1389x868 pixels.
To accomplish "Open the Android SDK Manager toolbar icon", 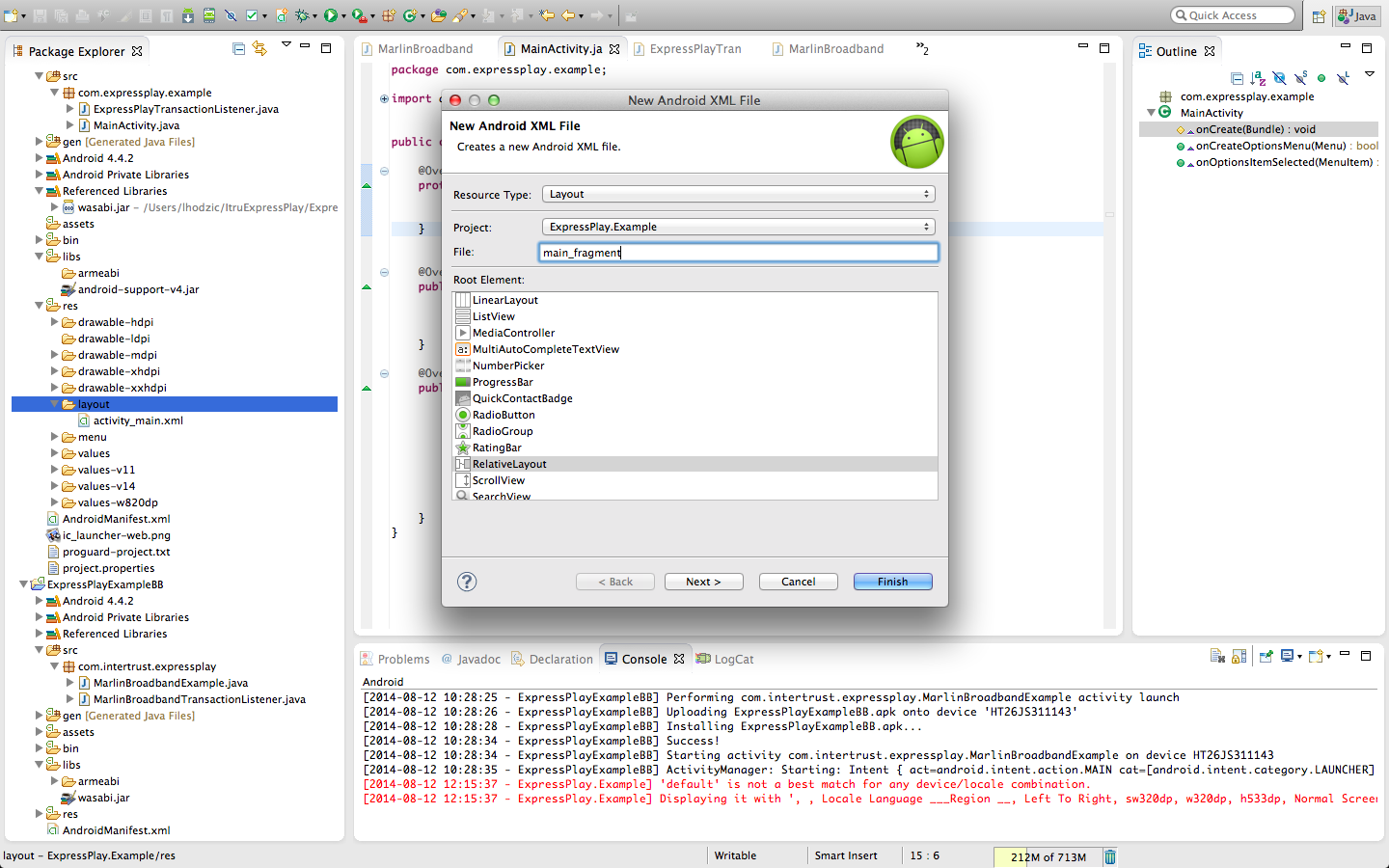I will [x=187, y=15].
